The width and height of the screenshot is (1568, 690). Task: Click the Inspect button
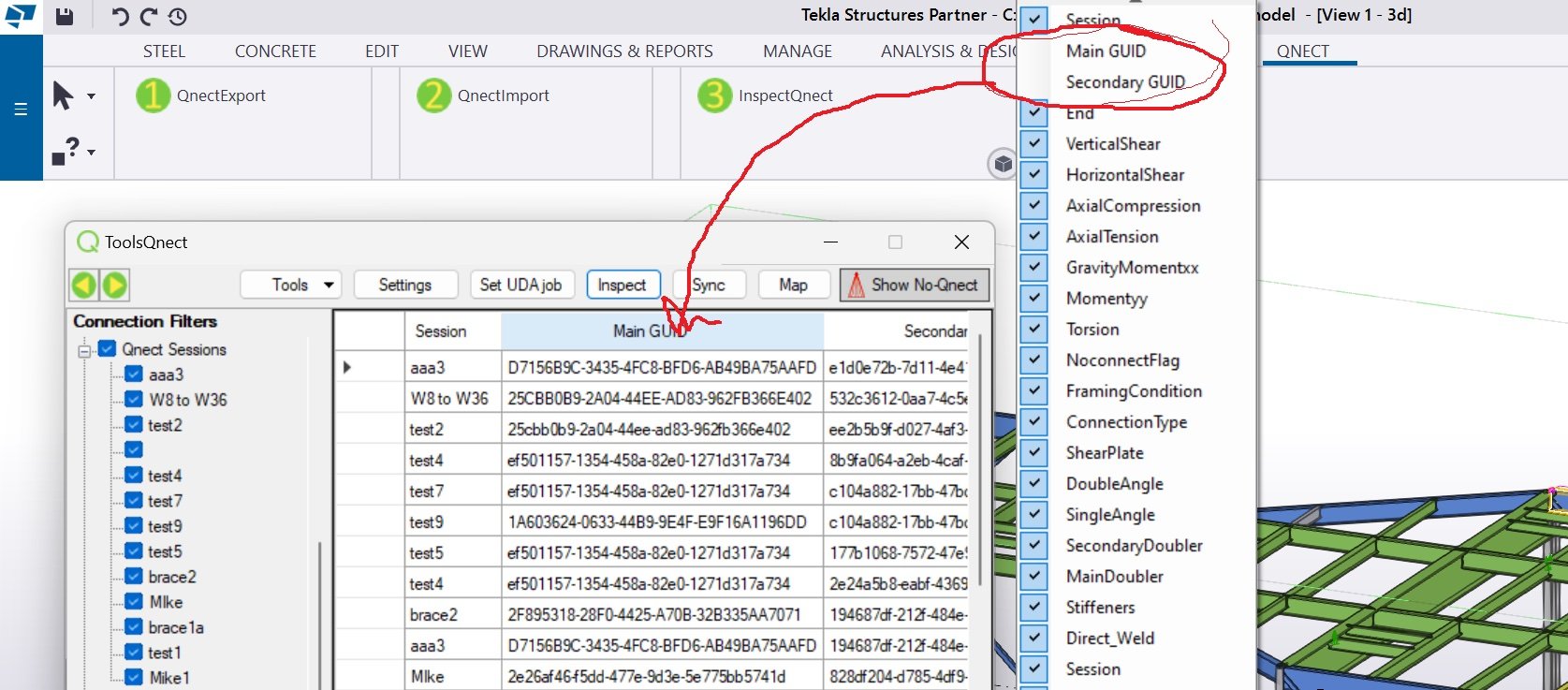pyautogui.click(x=623, y=285)
